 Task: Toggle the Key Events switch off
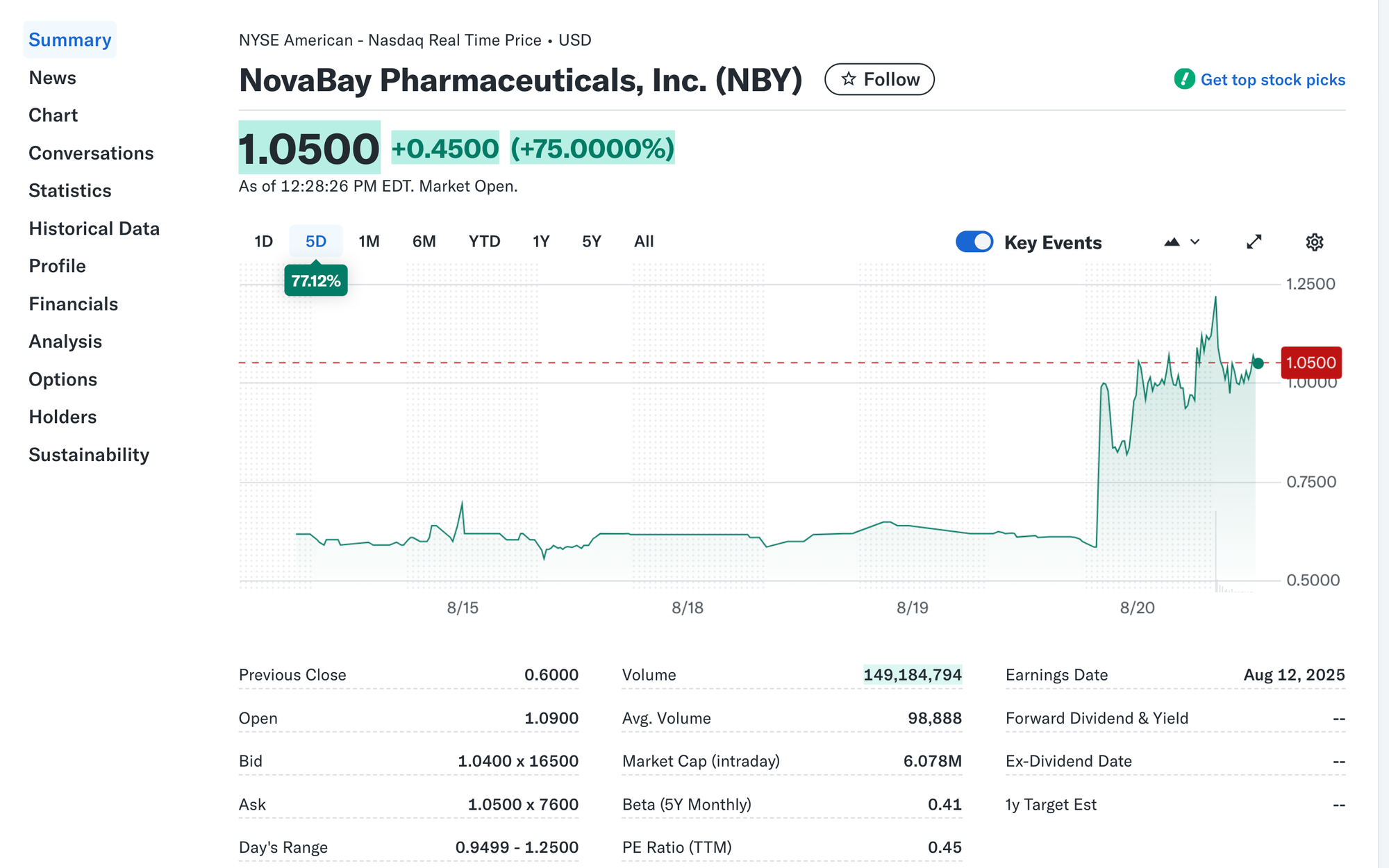coord(974,242)
